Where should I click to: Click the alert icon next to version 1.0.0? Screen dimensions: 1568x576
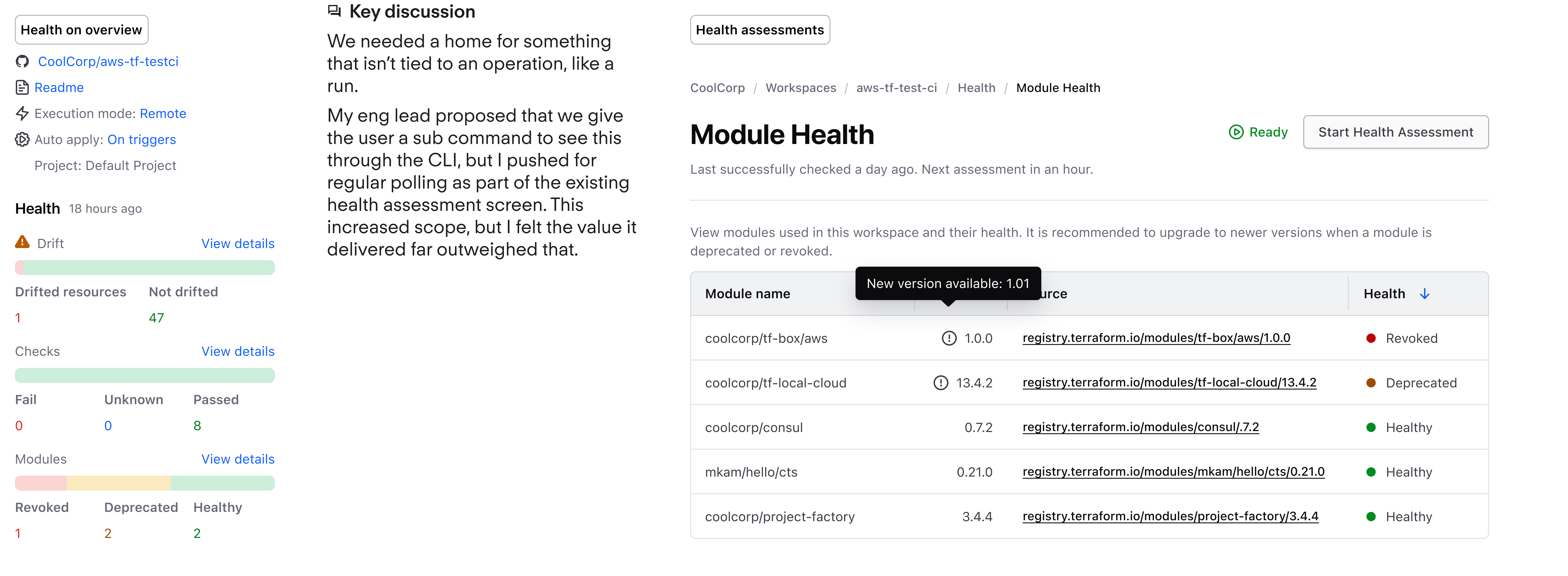click(x=949, y=339)
